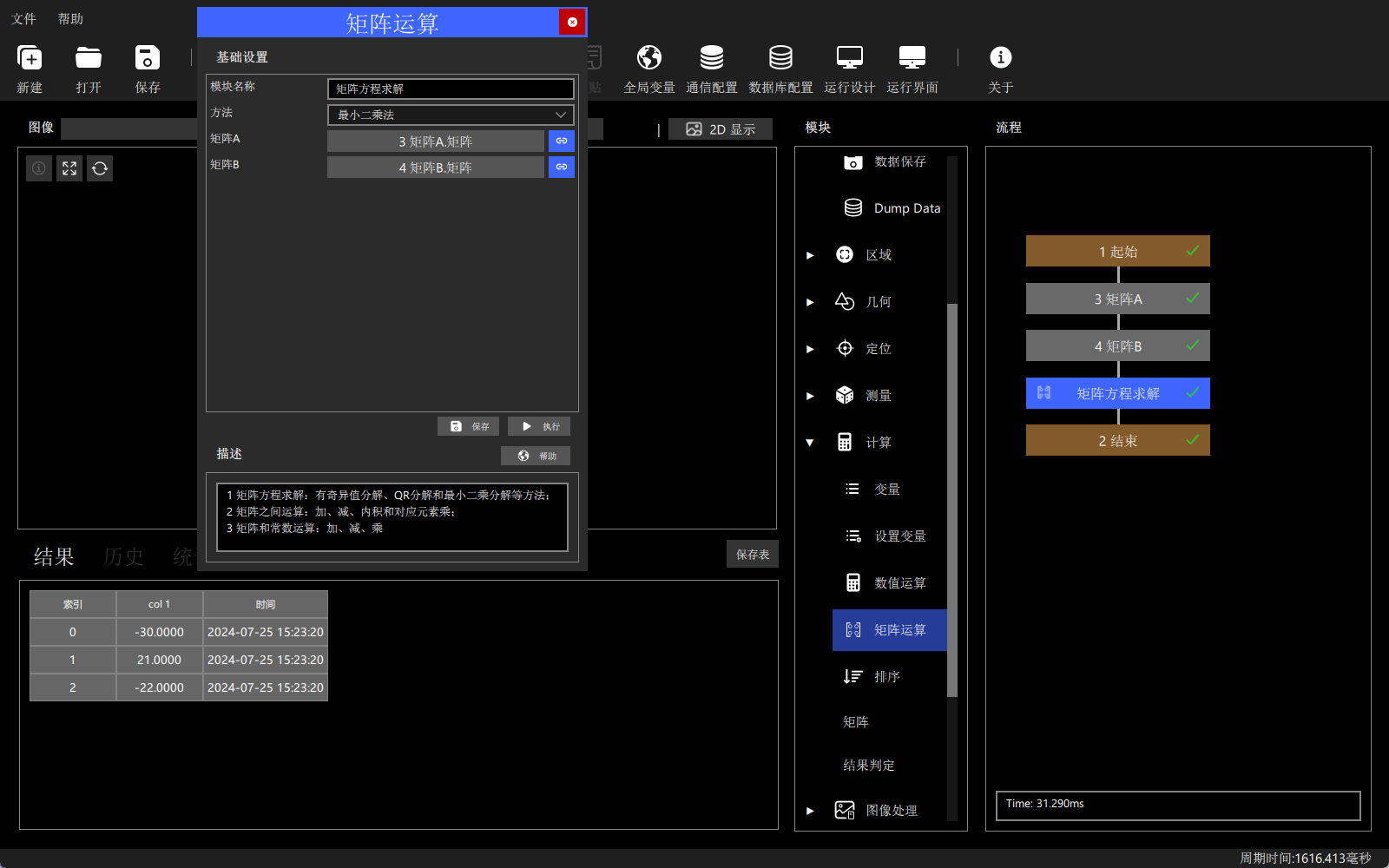1389x868 pixels.
Task: Click the -30.0000 result cell
Action: (x=160, y=632)
